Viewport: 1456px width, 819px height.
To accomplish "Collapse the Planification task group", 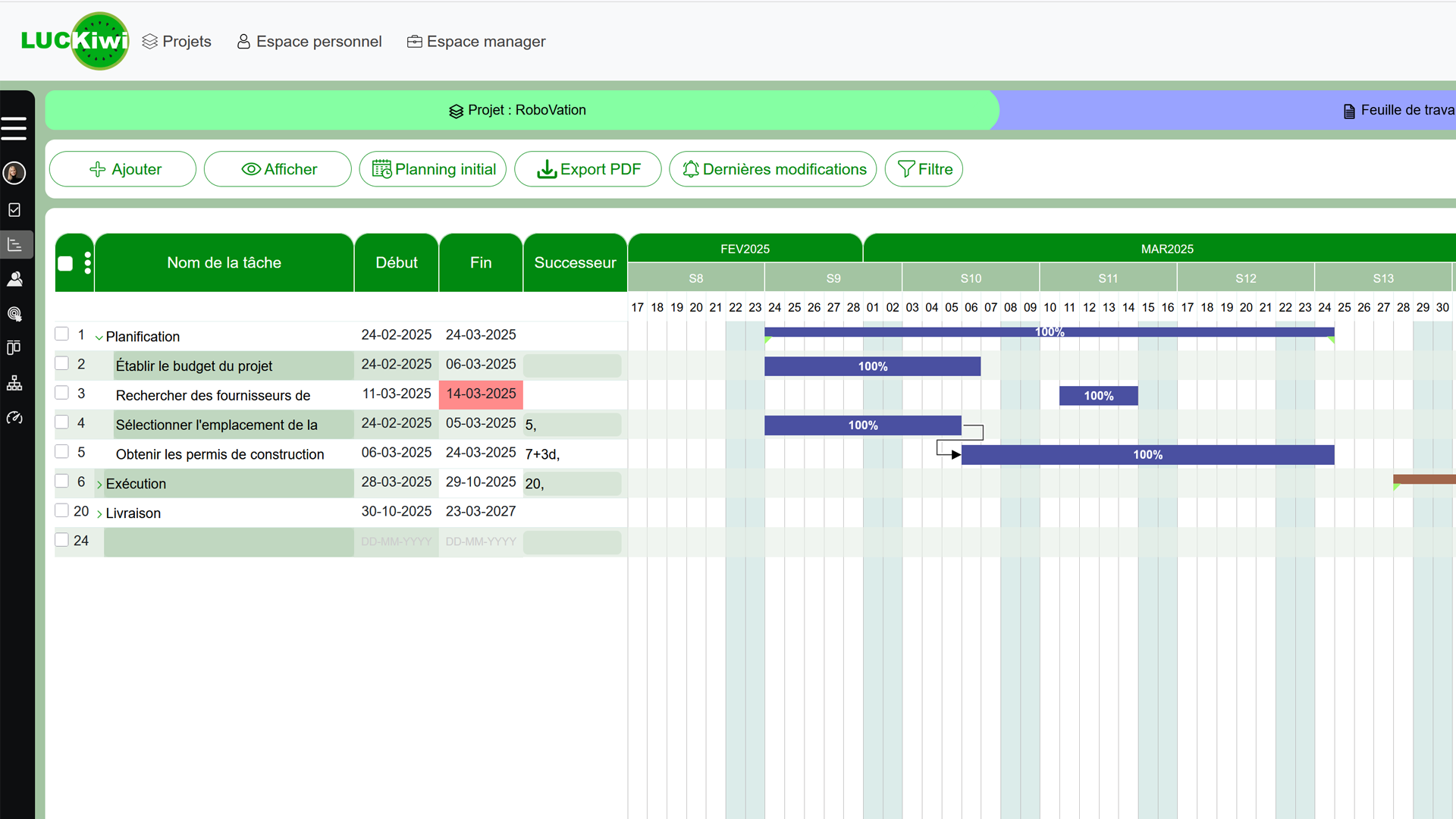I will coord(99,337).
